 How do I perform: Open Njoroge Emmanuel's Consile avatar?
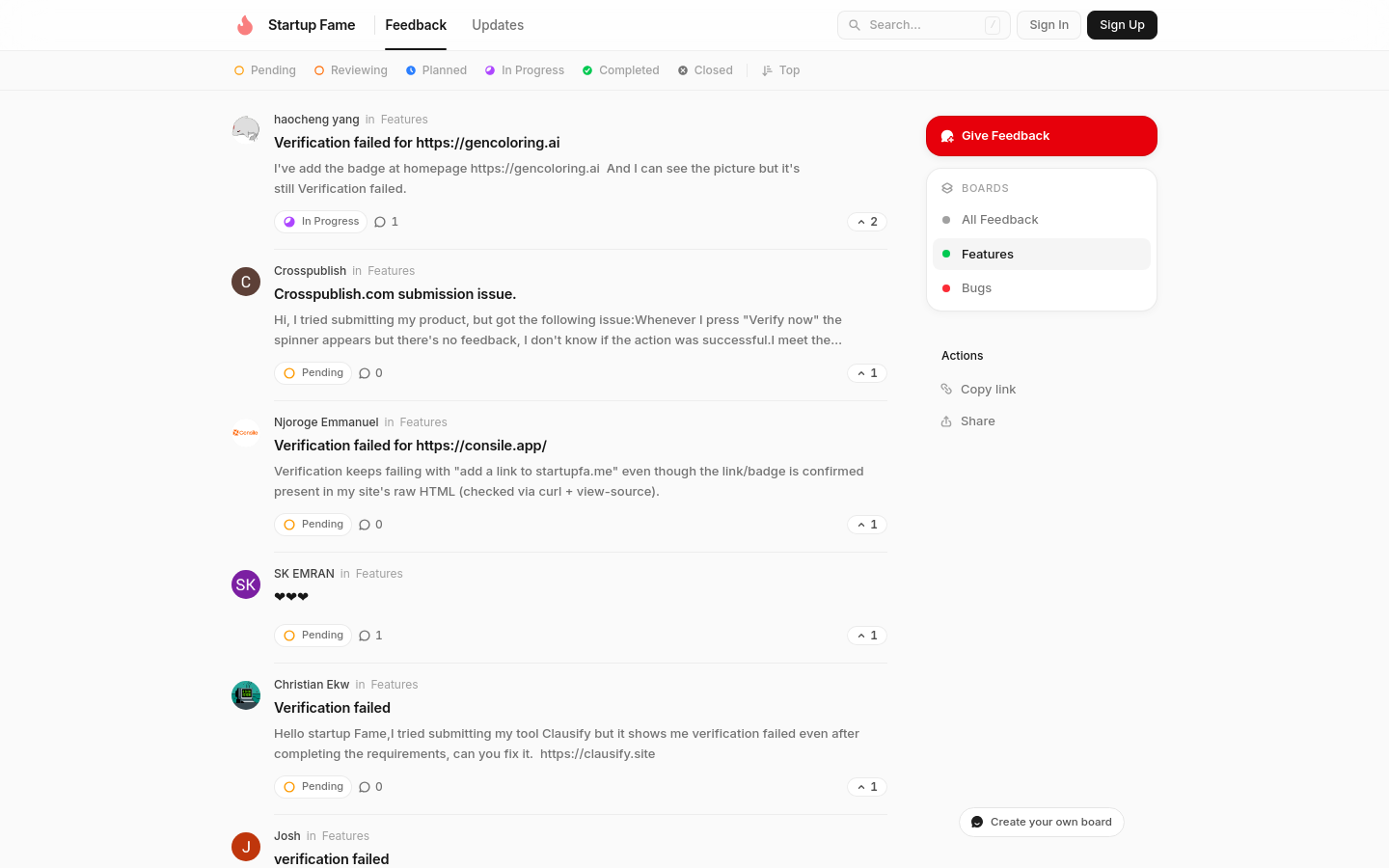[x=246, y=433]
